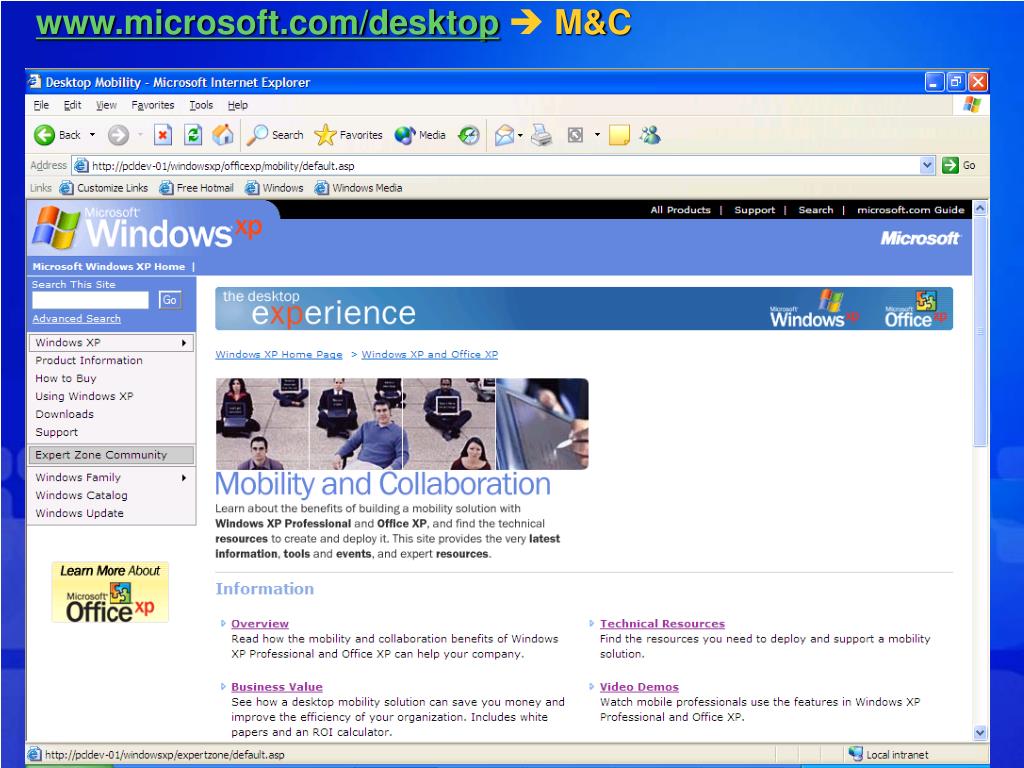1024x768 pixels.
Task: Open the View menu
Action: [106, 105]
